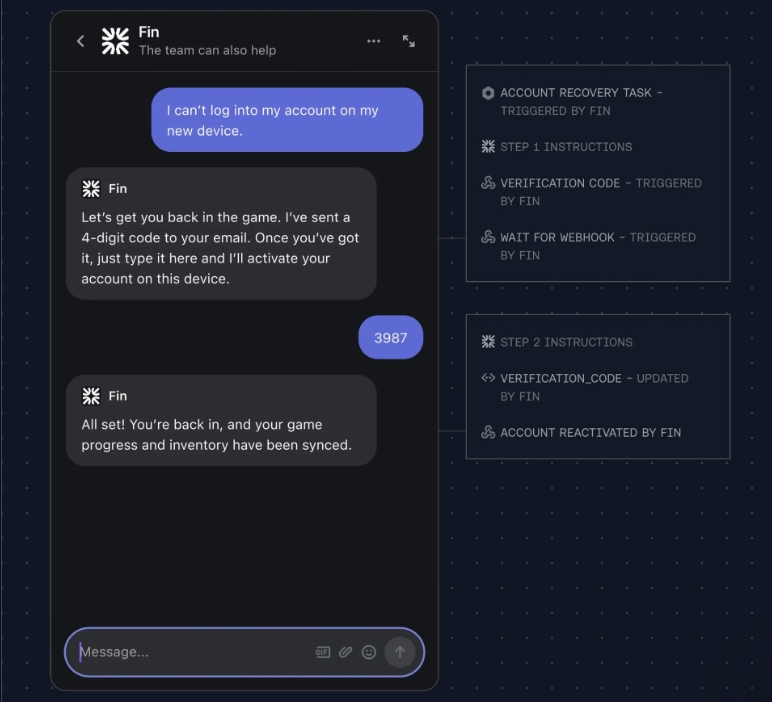Click the Step 1 Instructions entry
The image size is (772, 702).
click(x=557, y=147)
